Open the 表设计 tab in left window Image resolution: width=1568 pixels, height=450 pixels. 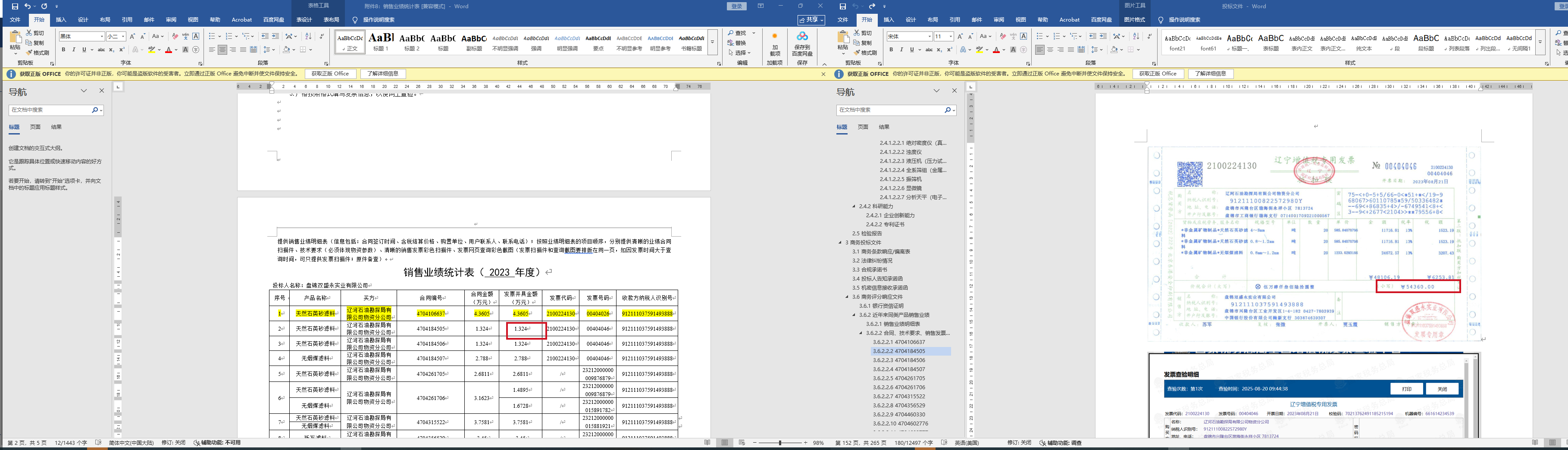(x=304, y=19)
